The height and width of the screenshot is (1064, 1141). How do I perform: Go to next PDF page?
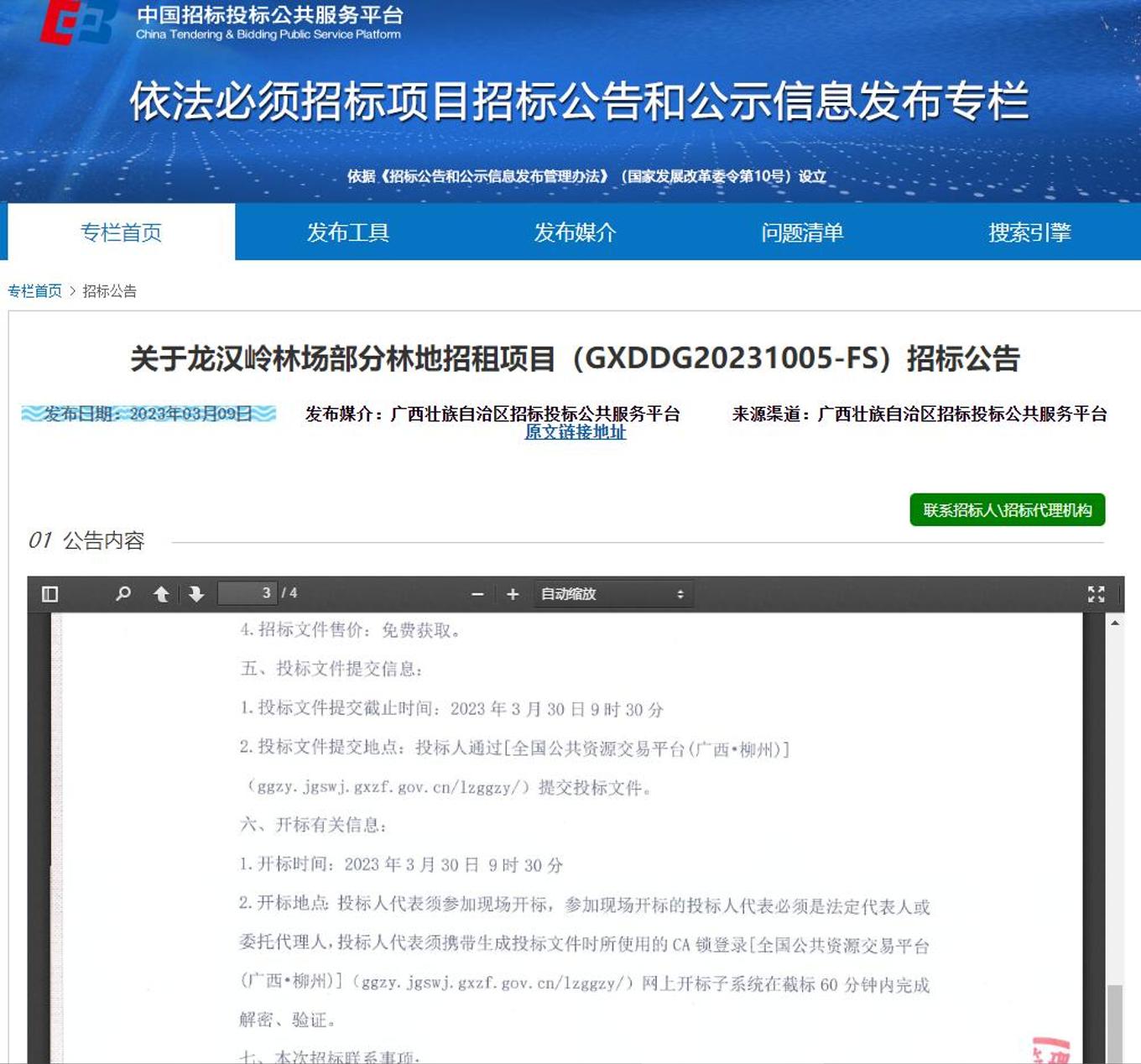(x=196, y=594)
